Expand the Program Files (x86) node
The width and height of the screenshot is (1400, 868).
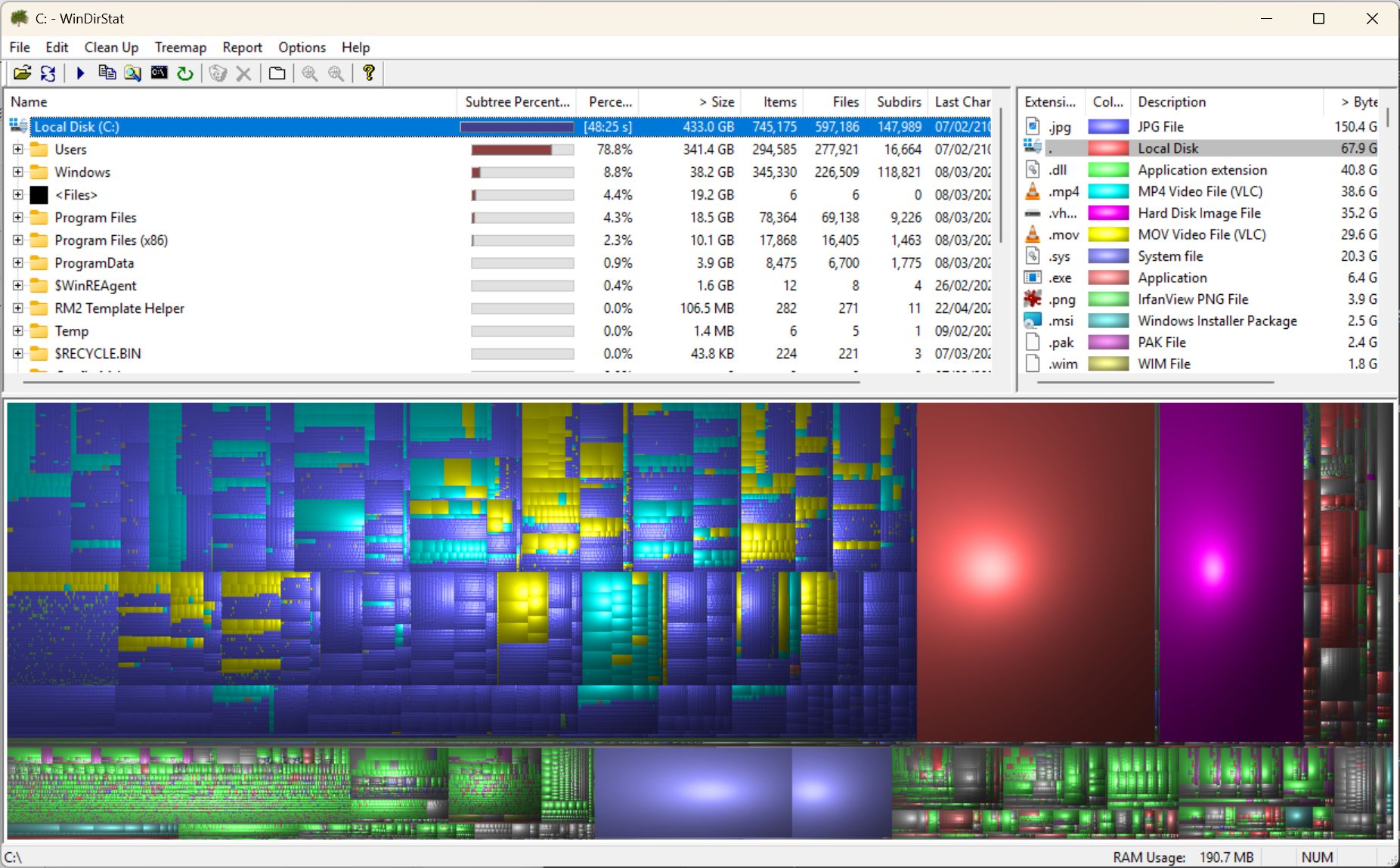pos(18,240)
